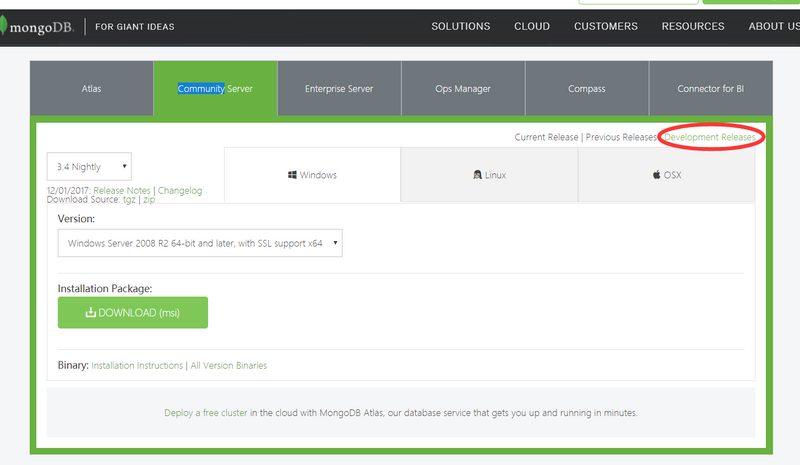The height and width of the screenshot is (465, 800).
Task: Open the Changelog link
Action: tap(180, 190)
